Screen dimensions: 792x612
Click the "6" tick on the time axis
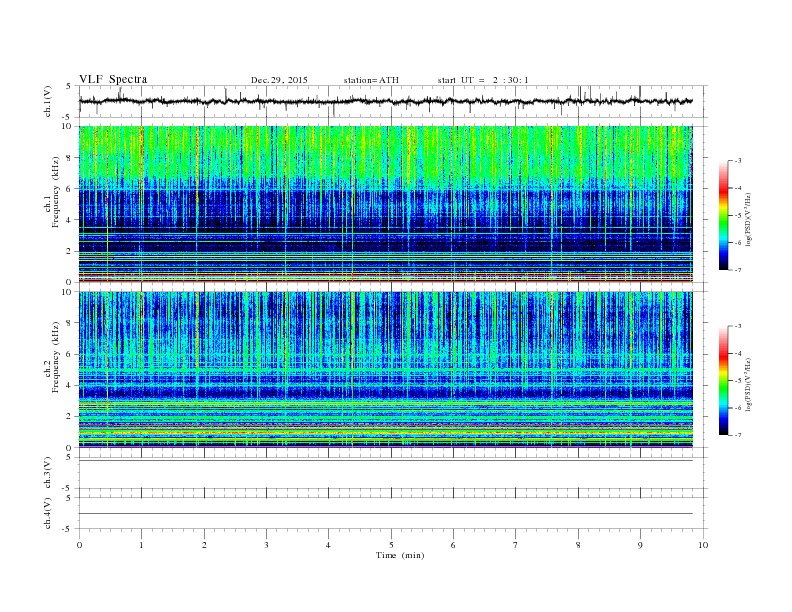(453, 545)
